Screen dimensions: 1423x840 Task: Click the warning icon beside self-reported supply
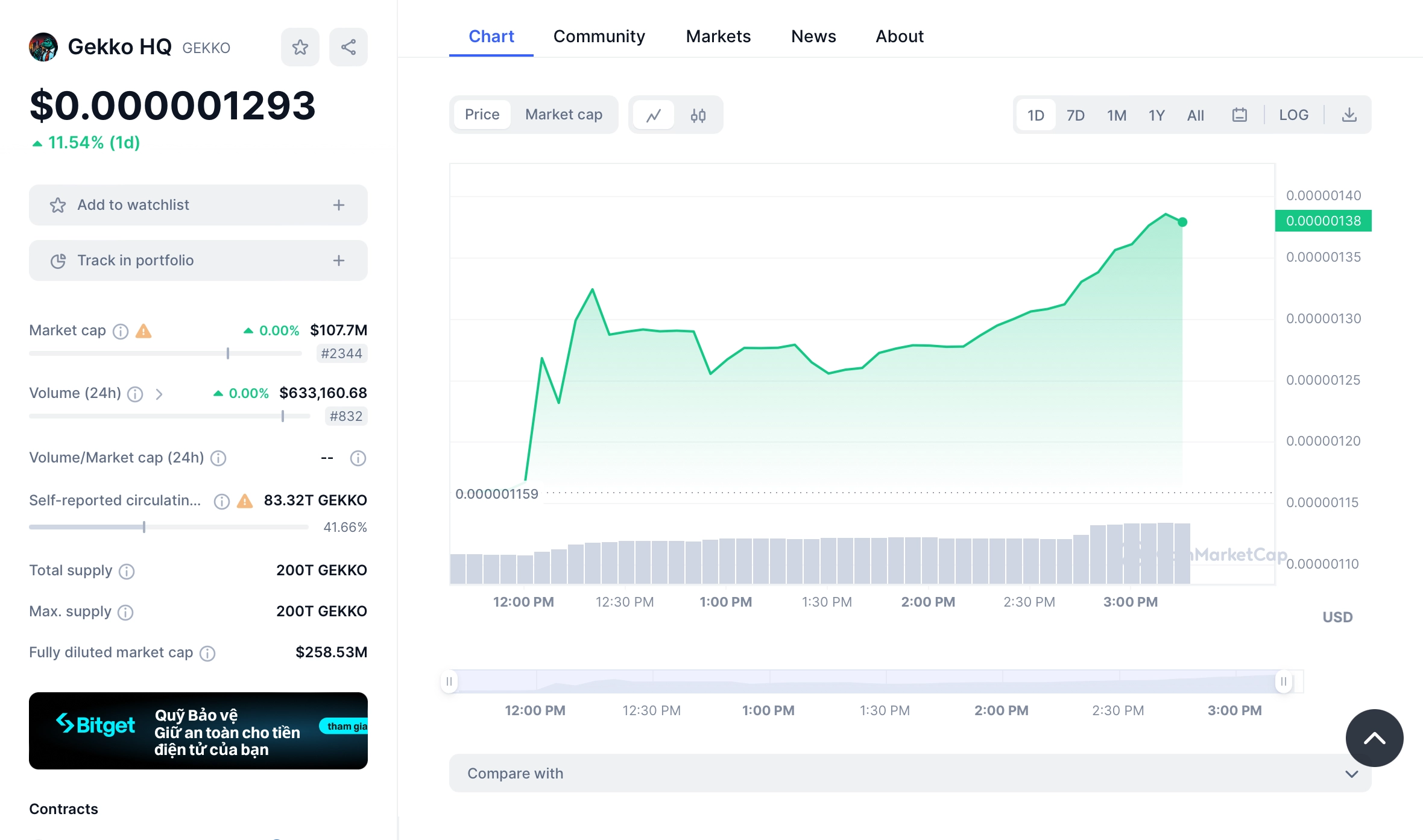(x=244, y=501)
